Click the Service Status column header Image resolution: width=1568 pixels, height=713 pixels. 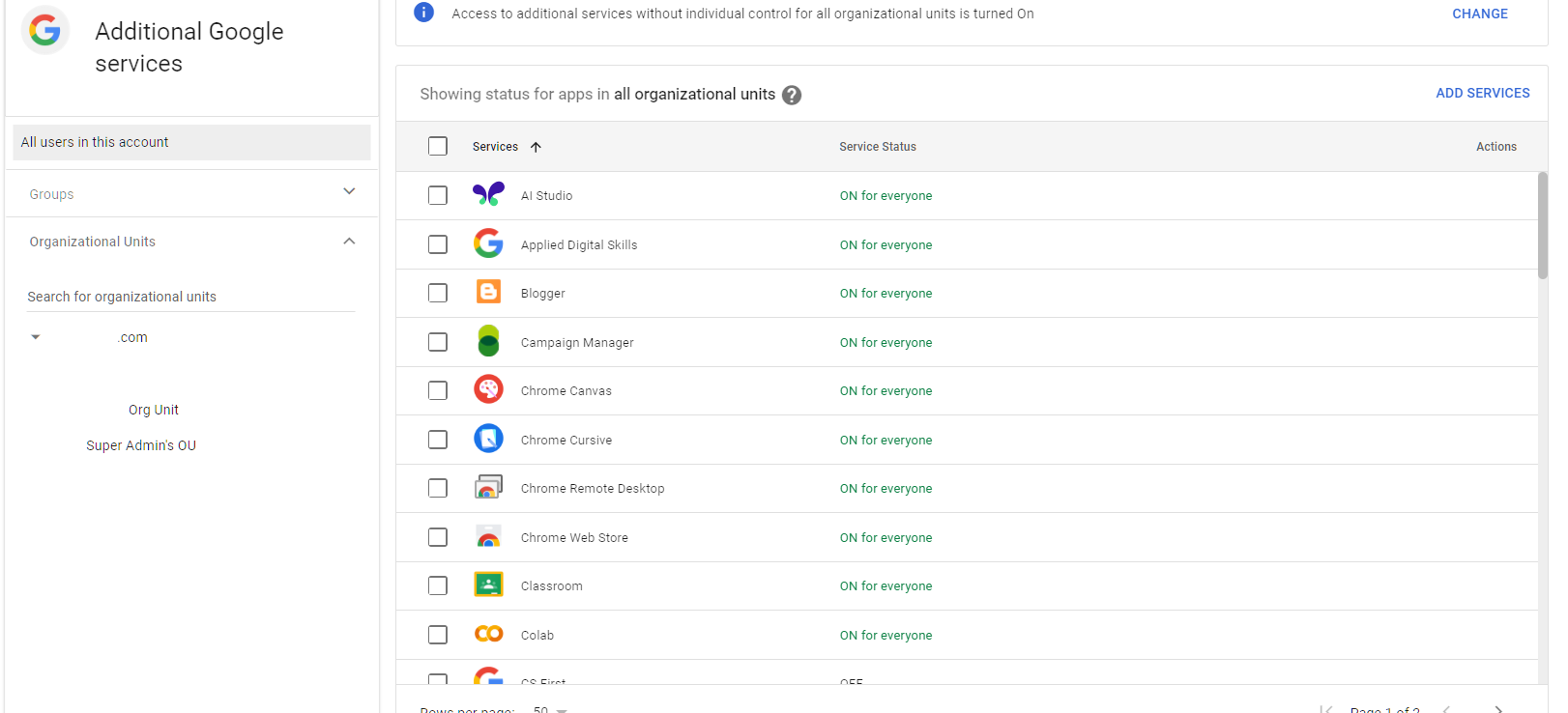click(x=878, y=147)
